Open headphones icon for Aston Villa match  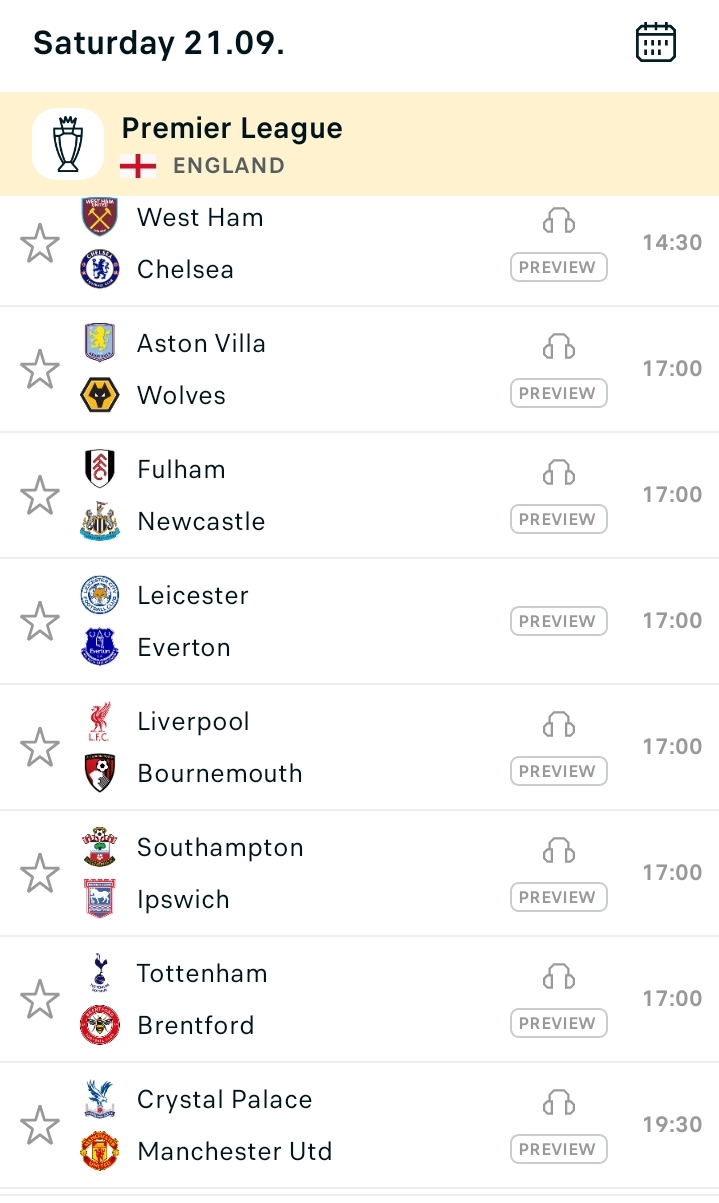[x=559, y=346]
